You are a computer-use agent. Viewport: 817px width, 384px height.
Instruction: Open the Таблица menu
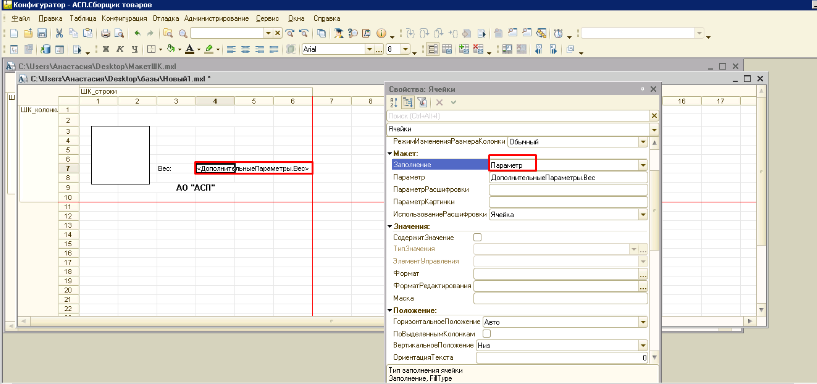(82, 18)
